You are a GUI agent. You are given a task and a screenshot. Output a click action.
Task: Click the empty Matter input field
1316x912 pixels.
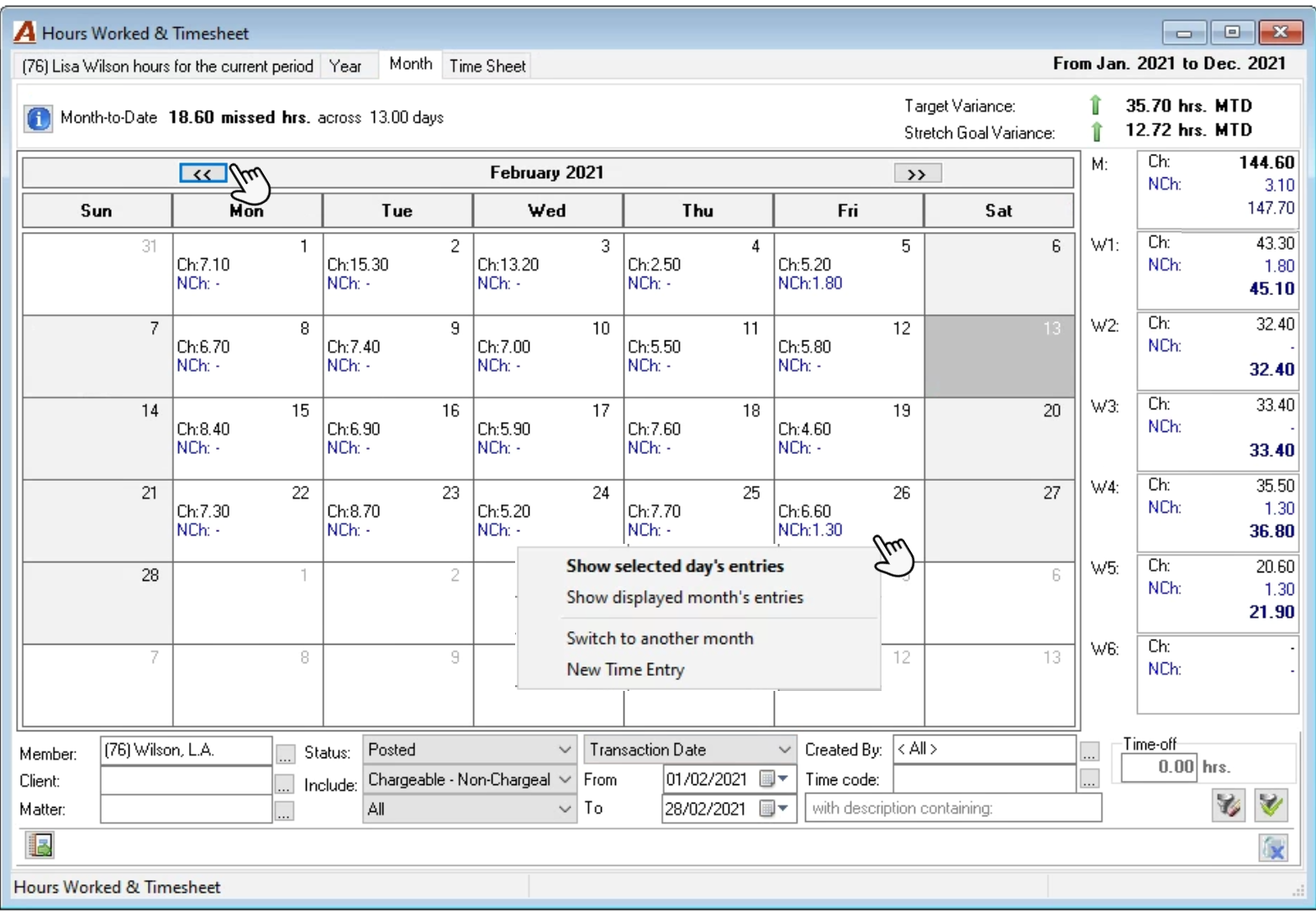click(x=186, y=809)
